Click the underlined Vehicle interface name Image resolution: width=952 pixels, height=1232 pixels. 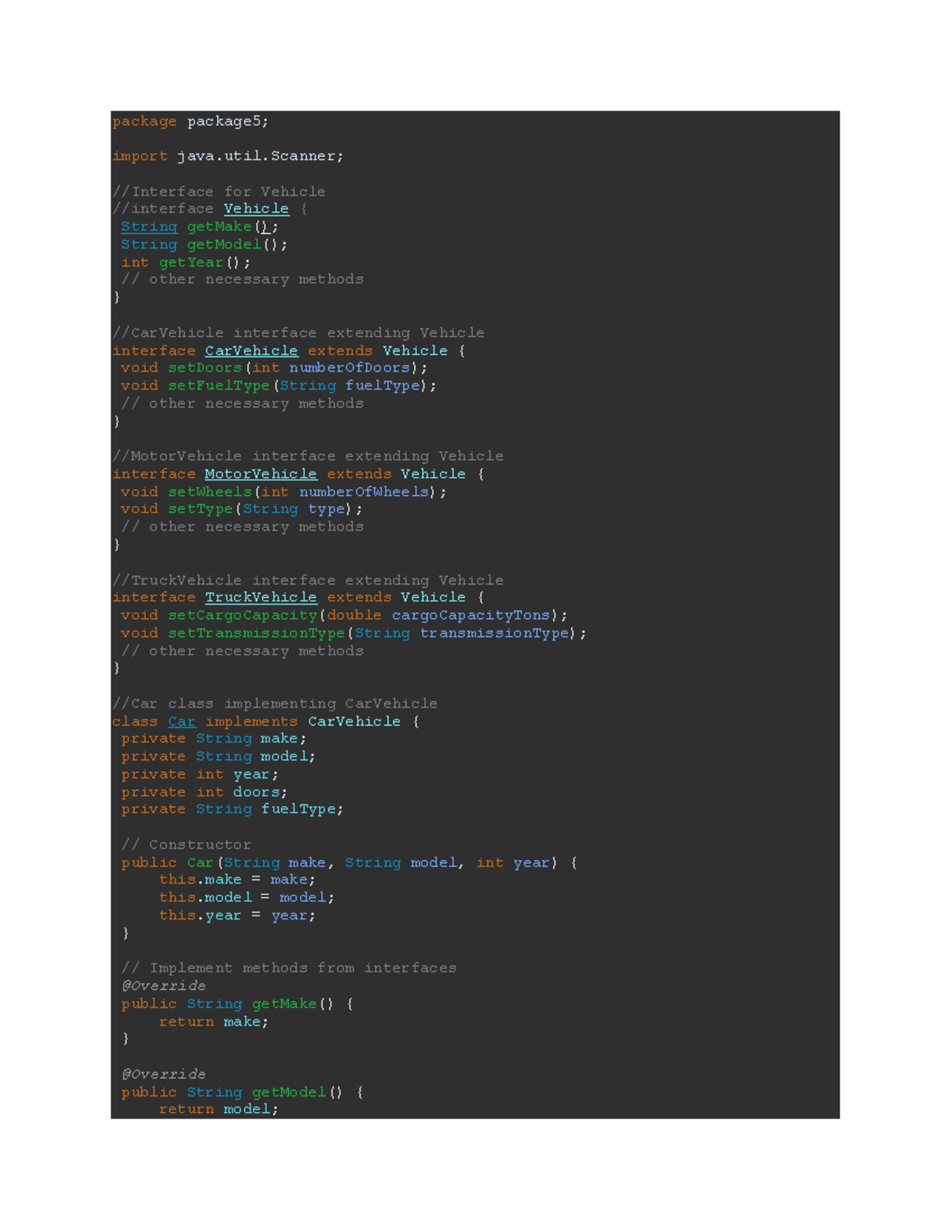[x=255, y=208]
